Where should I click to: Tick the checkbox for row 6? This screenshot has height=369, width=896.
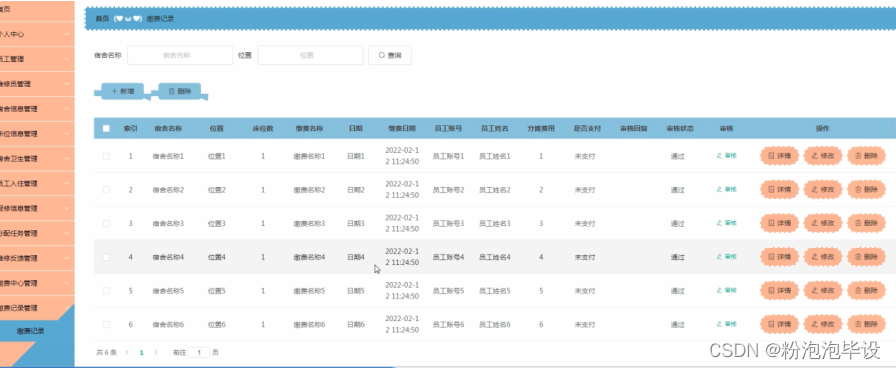click(106, 324)
